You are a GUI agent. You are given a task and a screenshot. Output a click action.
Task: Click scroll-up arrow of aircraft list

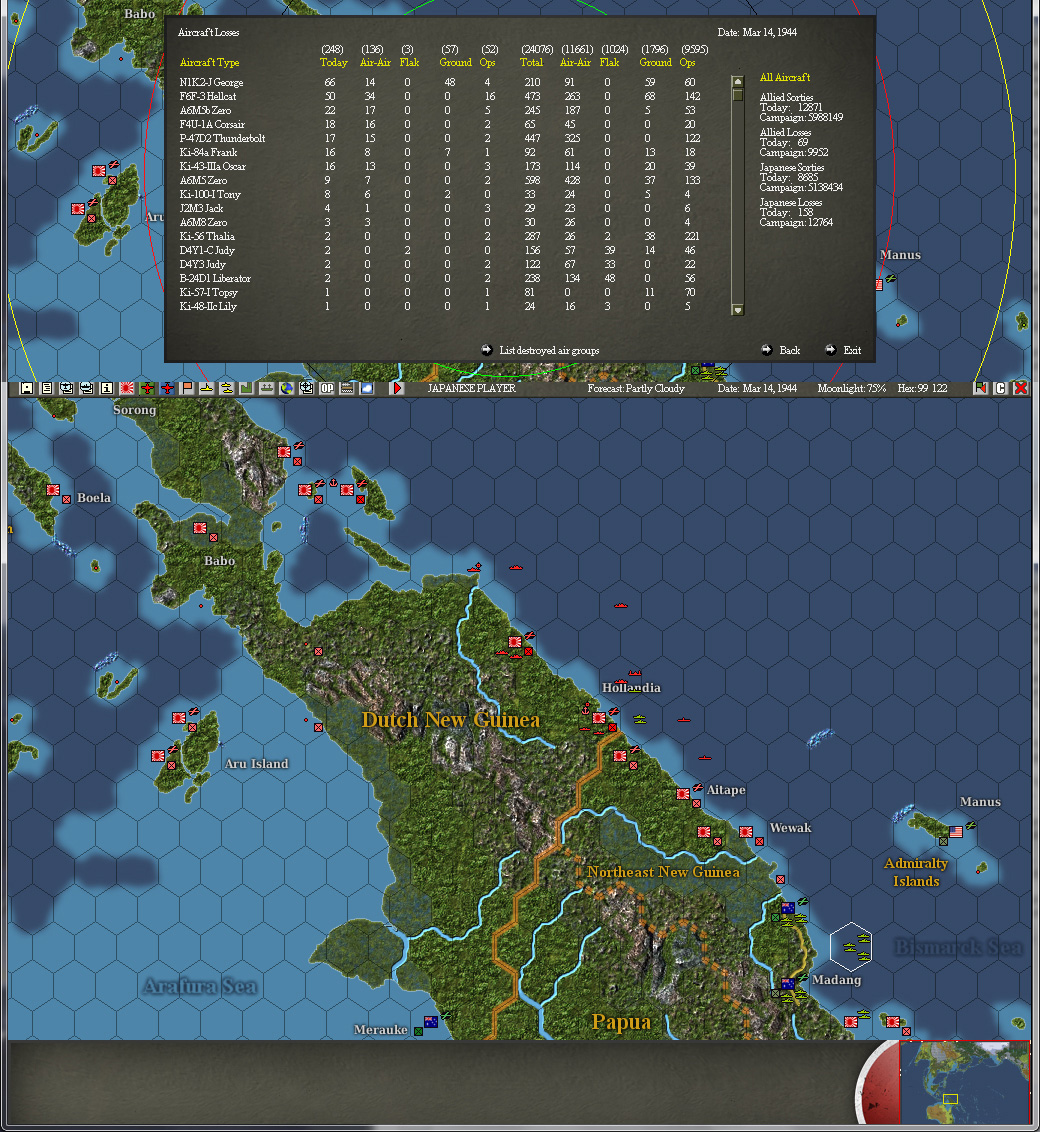pyautogui.click(x=738, y=81)
